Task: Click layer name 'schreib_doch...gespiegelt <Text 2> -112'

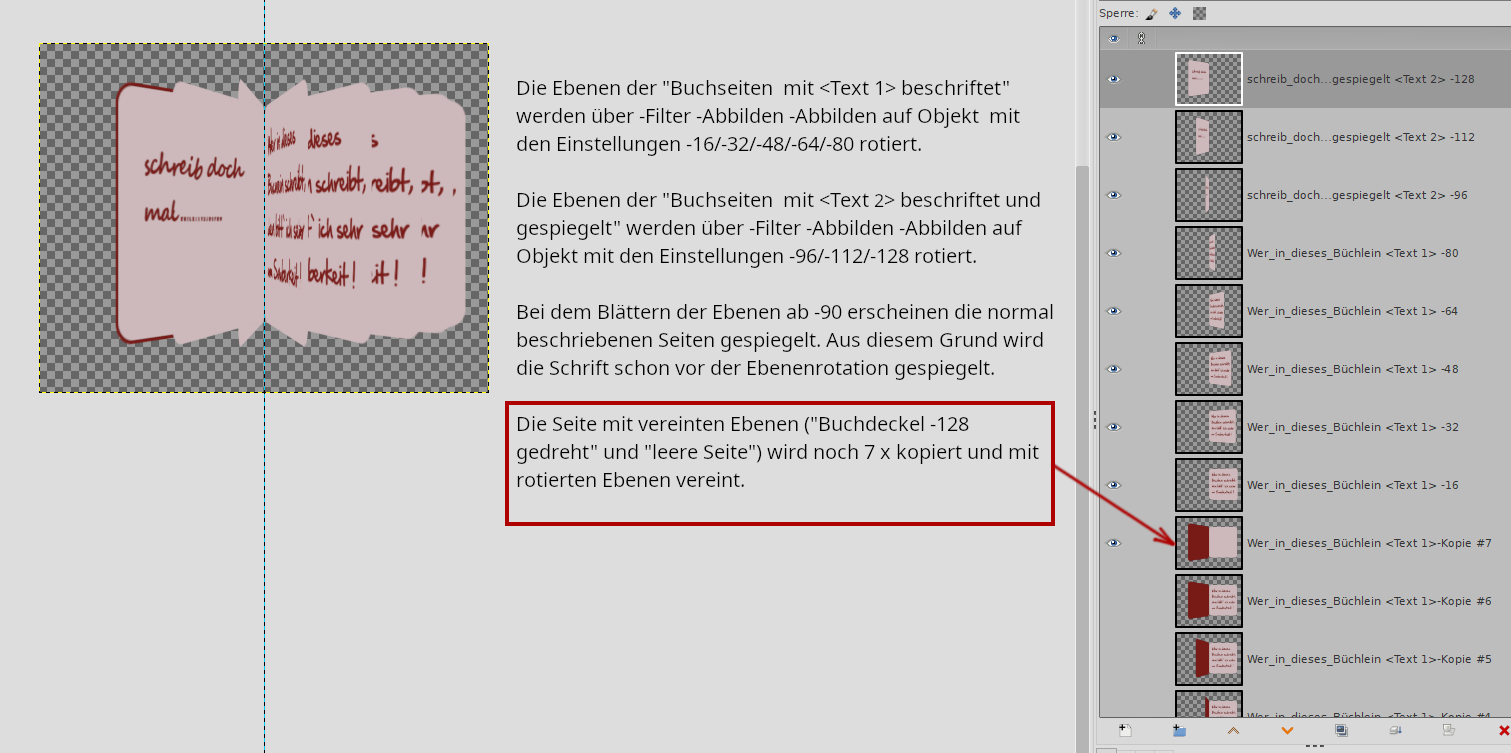Action: point(1361,137)
